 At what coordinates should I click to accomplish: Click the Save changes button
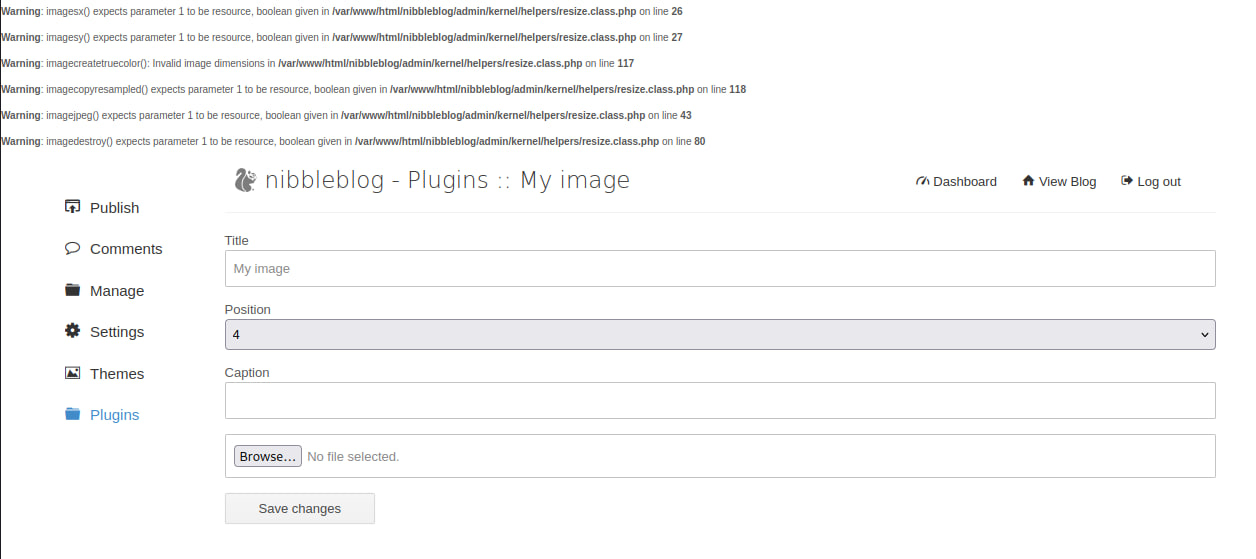(x=300, y=508)
